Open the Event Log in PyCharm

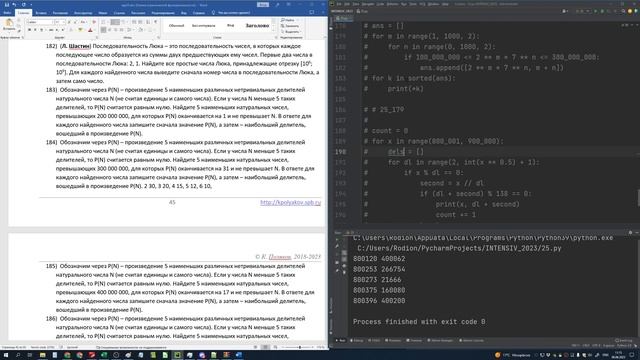[623, 340]
